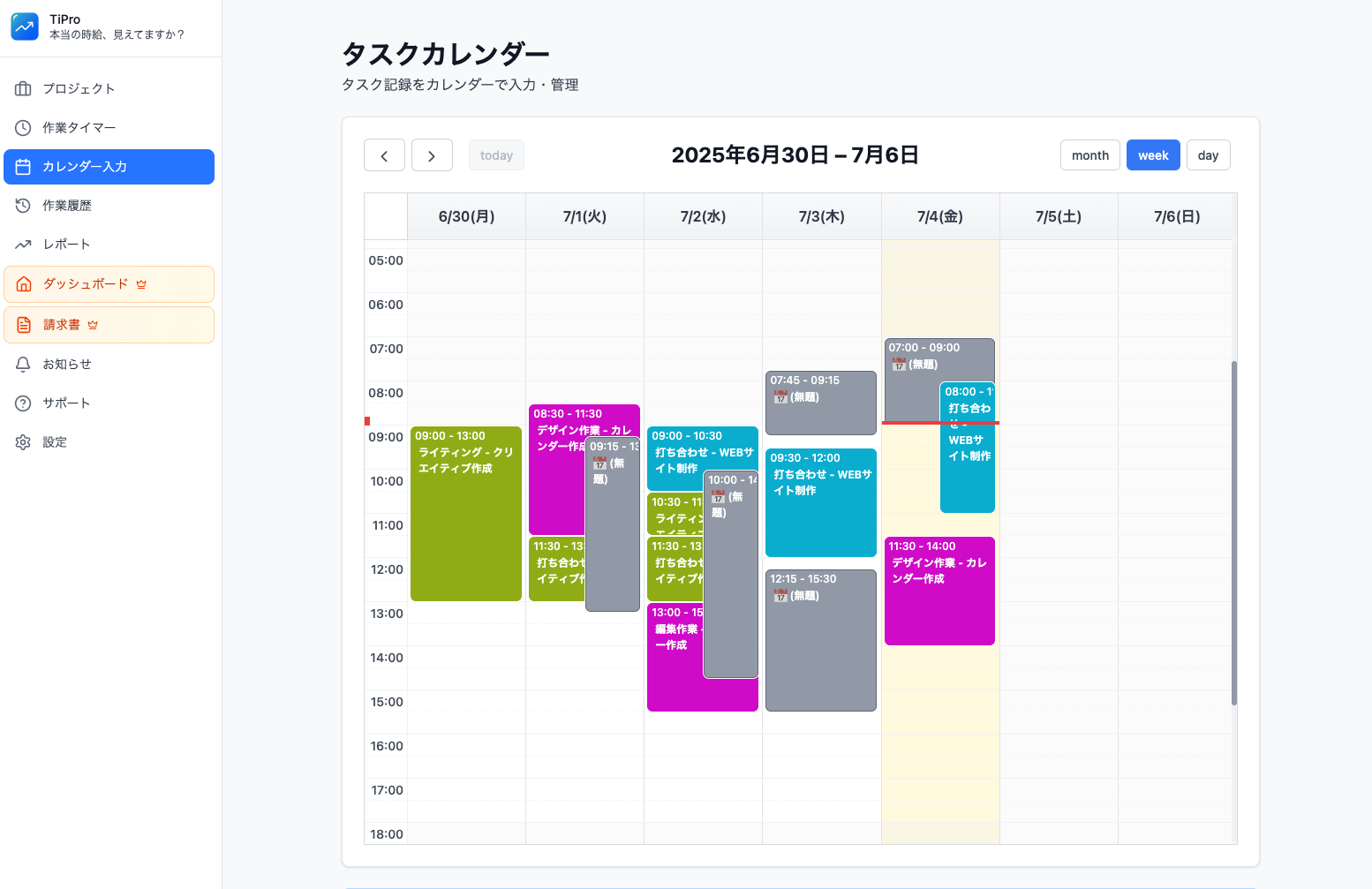Screen dimensions: 1372x889
Task: Switch calendar to day view
Action: pyautogui.click(x=1208, y=155)
